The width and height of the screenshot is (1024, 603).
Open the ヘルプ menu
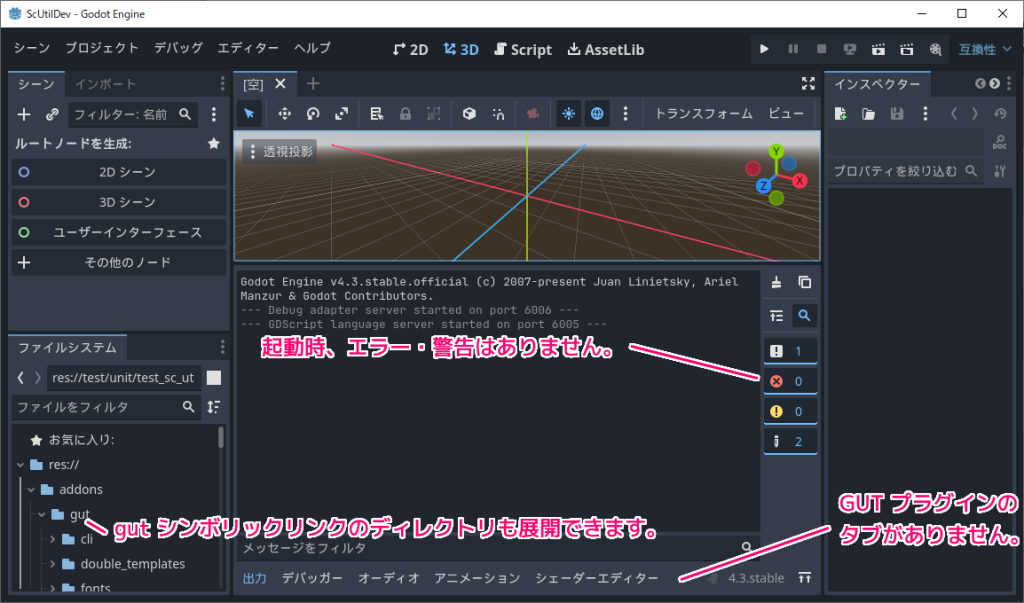coord(312,48)
